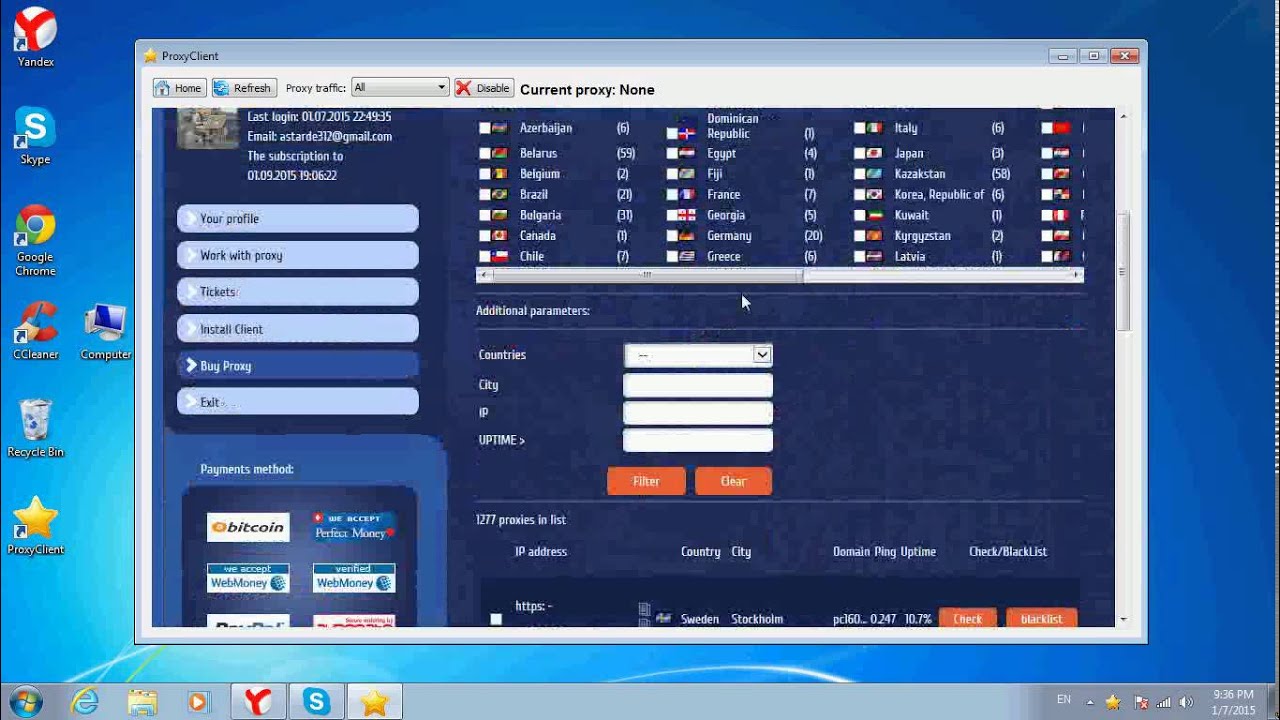1280x720 pixels.
Task: Click the Clear button
Action: (733, 481)
